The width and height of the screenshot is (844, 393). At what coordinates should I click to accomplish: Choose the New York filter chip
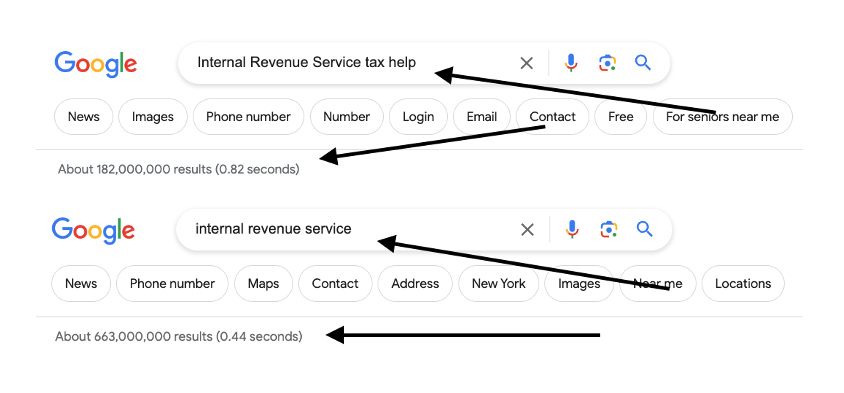coord(498,284)
